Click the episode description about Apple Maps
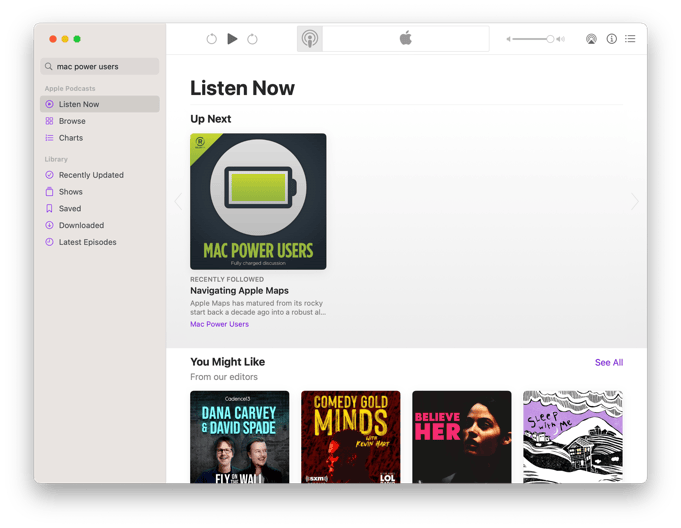681x528 pixels. click(258, 307)
